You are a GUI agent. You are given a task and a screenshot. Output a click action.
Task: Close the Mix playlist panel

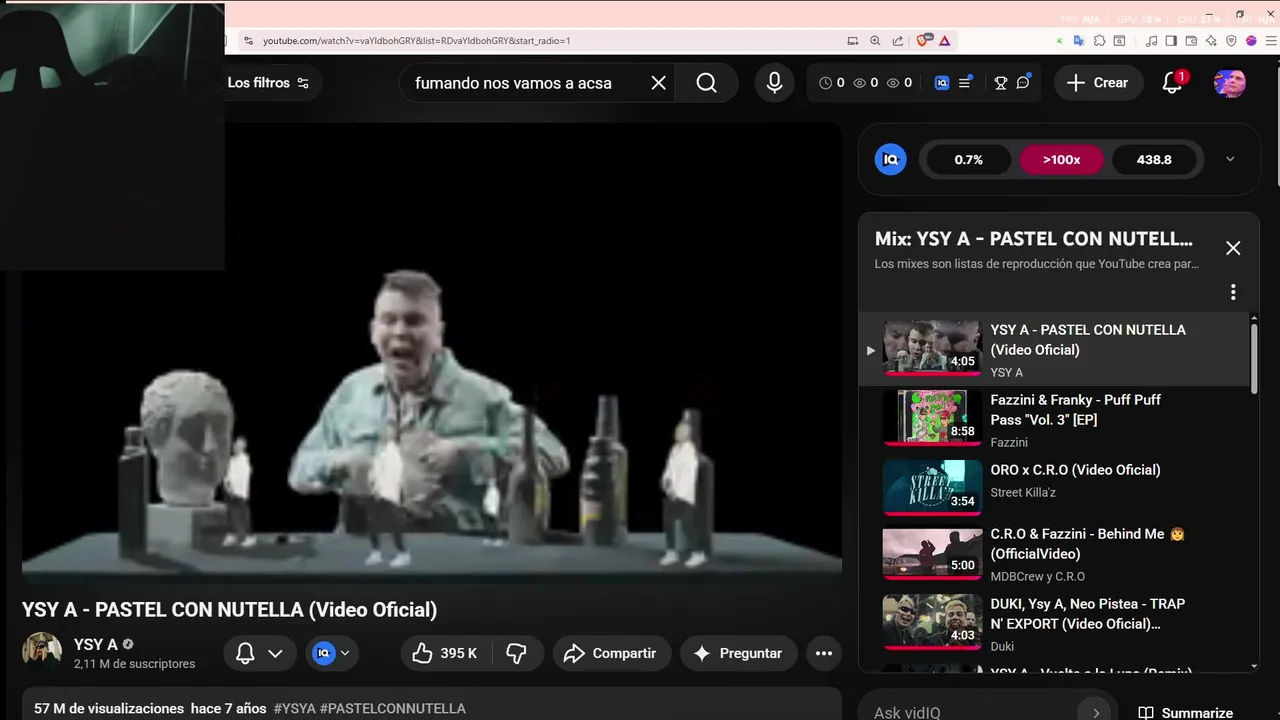click(1233, 248)
